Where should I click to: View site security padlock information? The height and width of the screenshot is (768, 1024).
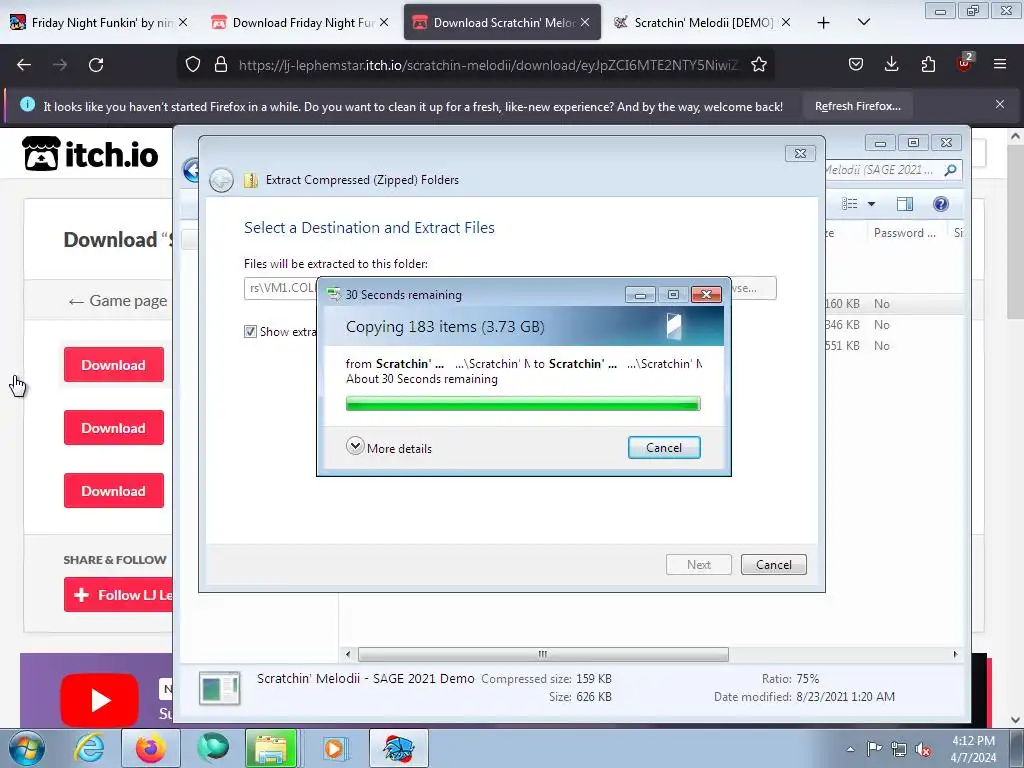[x=221, y=65]
